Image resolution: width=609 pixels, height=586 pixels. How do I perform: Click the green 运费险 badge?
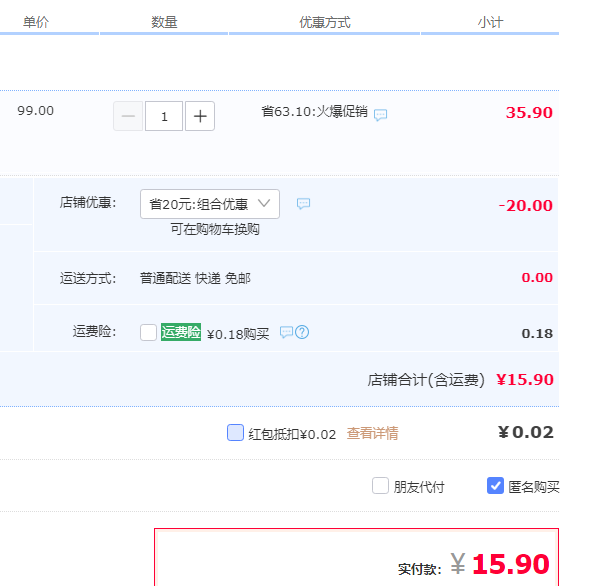pyautogui.click(x=181, y=333)
